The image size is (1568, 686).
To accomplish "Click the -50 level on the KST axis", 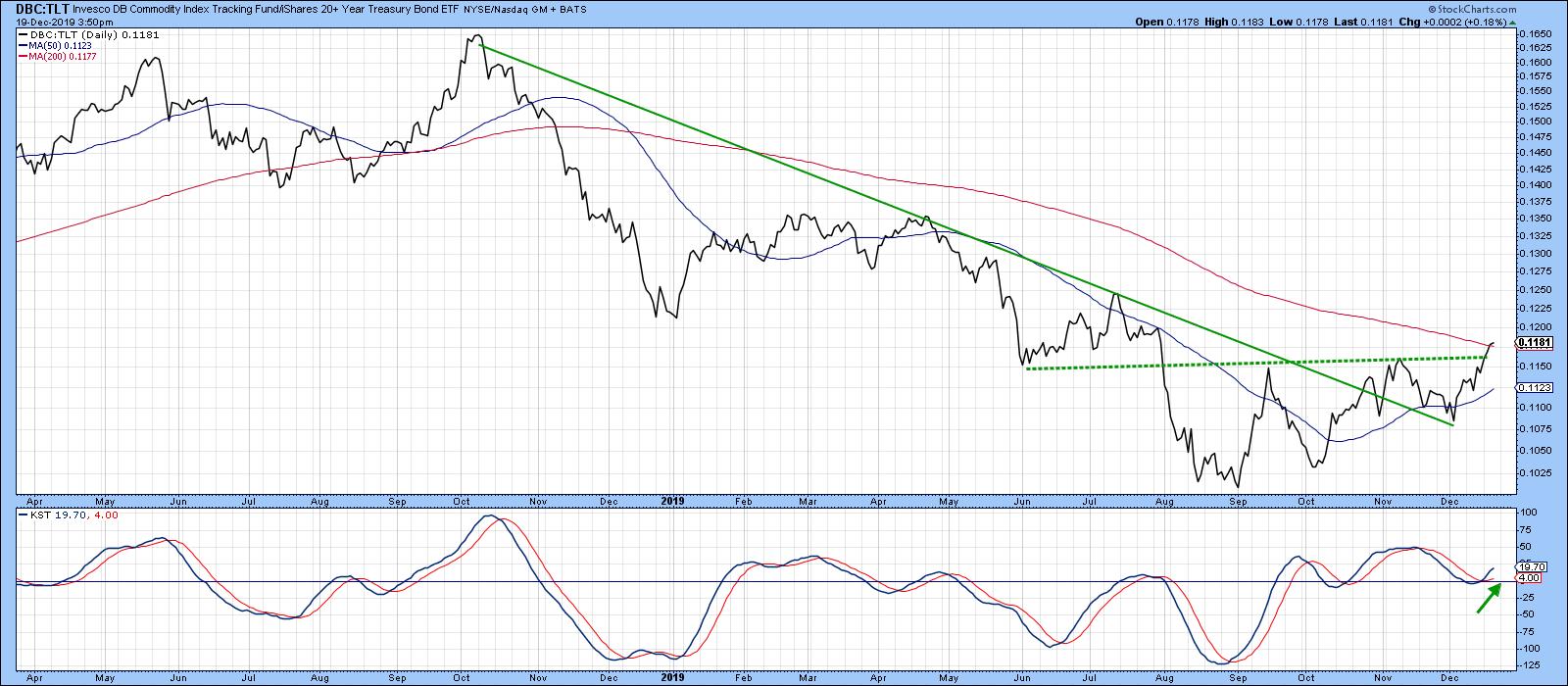I will pyautogui.click(x=1526, y=615).
